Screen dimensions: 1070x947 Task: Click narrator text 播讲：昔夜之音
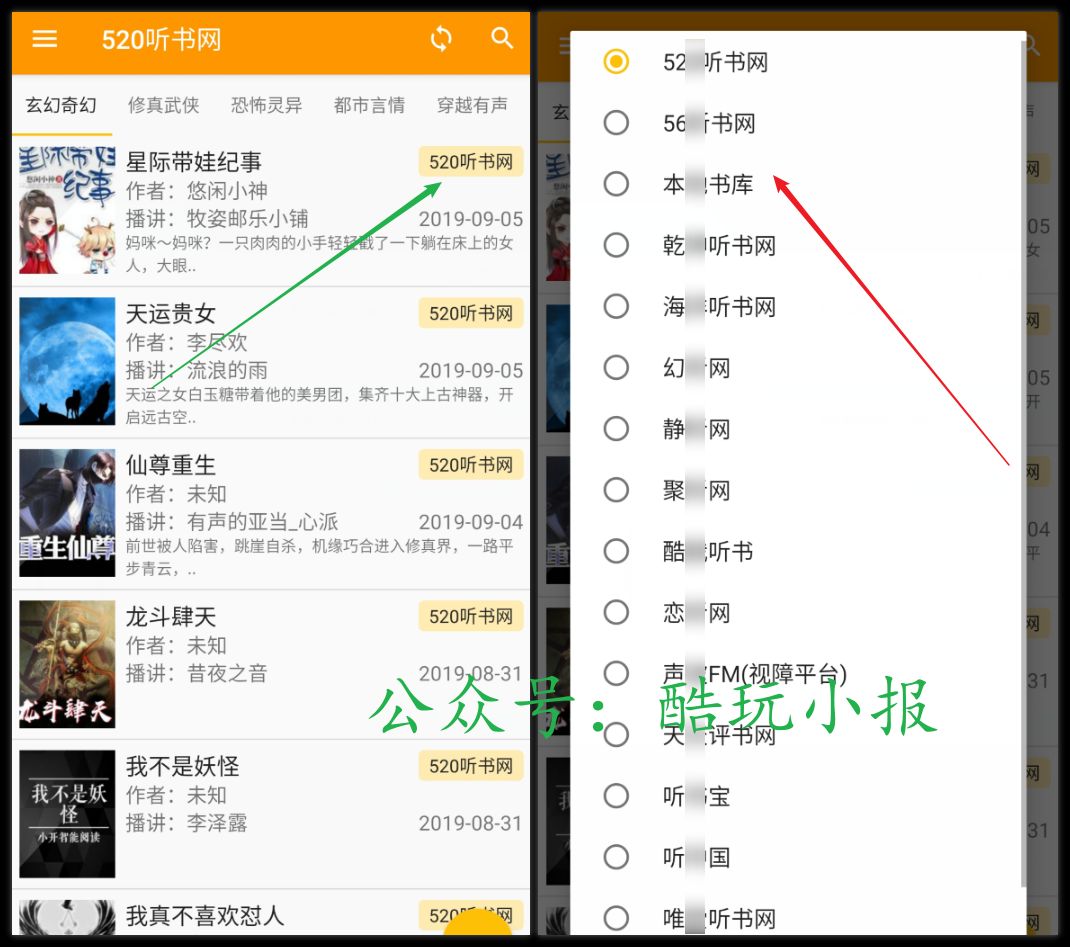click(197, 673)
